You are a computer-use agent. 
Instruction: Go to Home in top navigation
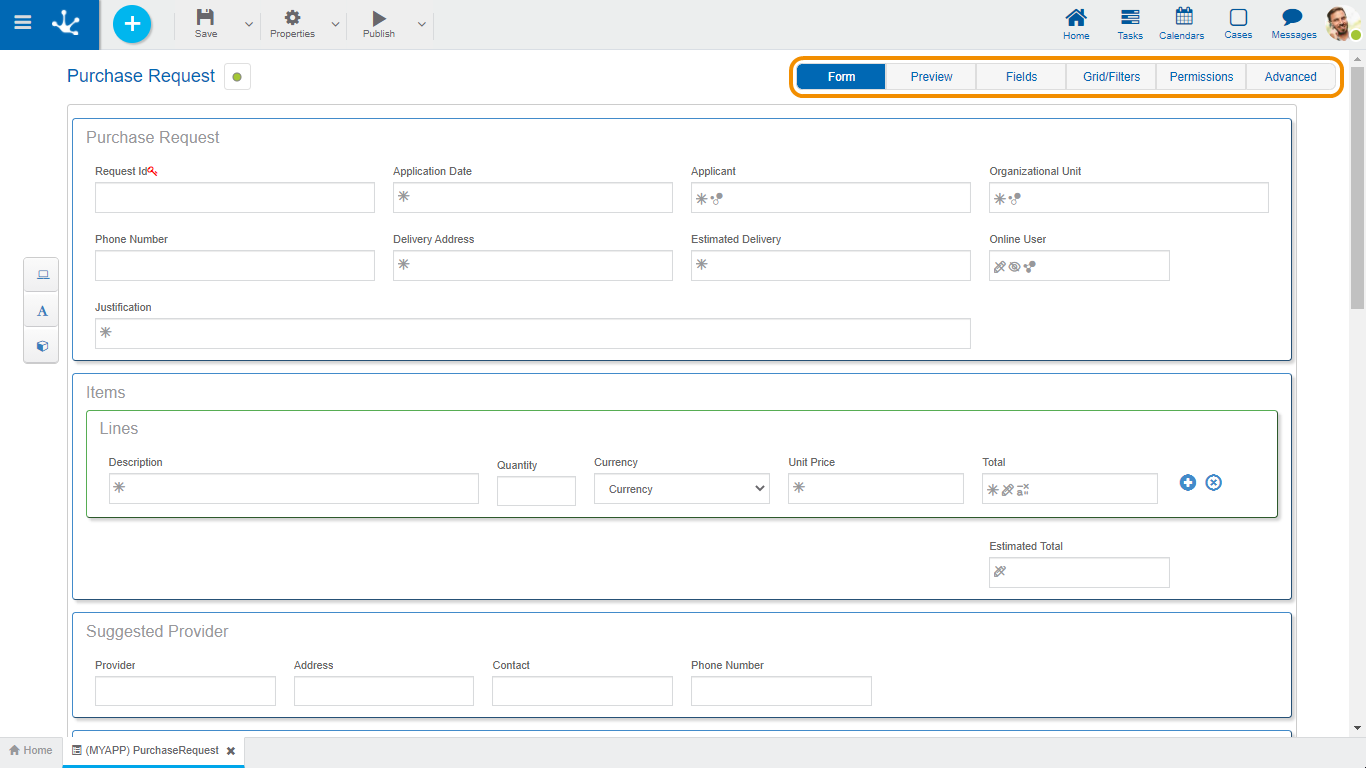pos(1076,23)
